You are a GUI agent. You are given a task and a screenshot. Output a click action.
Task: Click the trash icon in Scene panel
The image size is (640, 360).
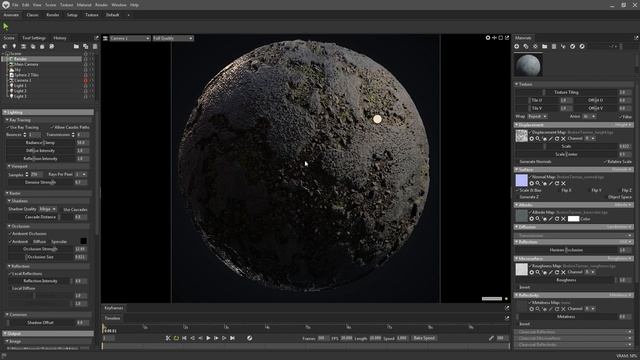tap(95, 47)
